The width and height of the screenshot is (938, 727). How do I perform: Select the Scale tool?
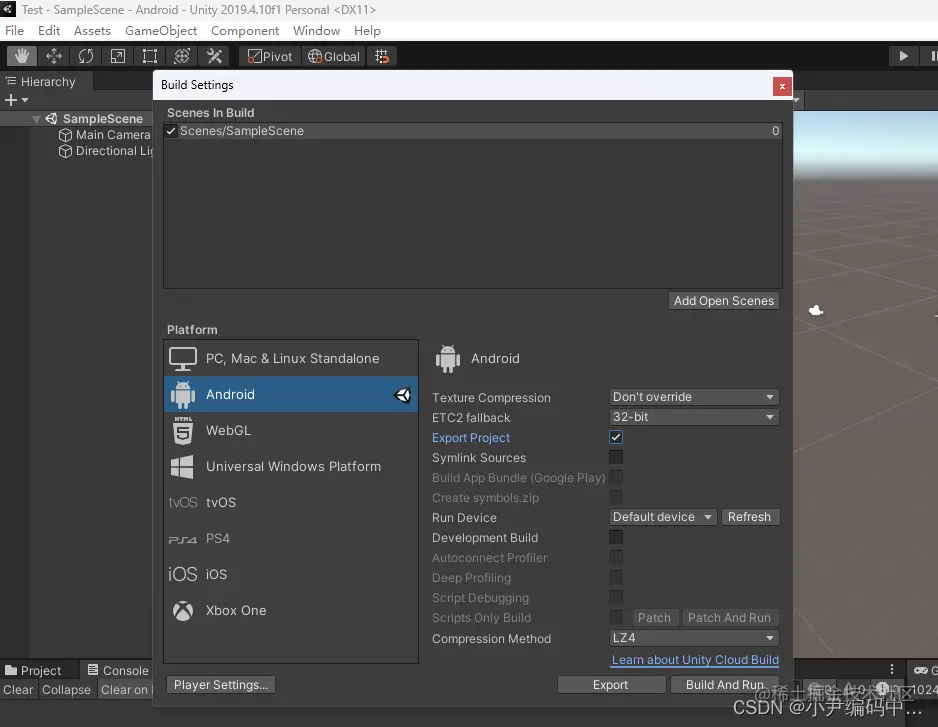tap(118, 56)
